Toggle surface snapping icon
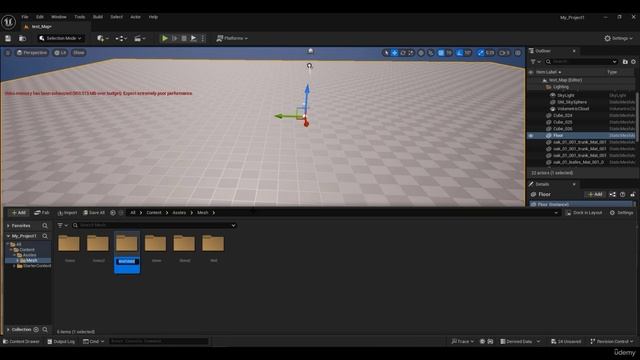 pyautogui.click(x=431, y=53)
